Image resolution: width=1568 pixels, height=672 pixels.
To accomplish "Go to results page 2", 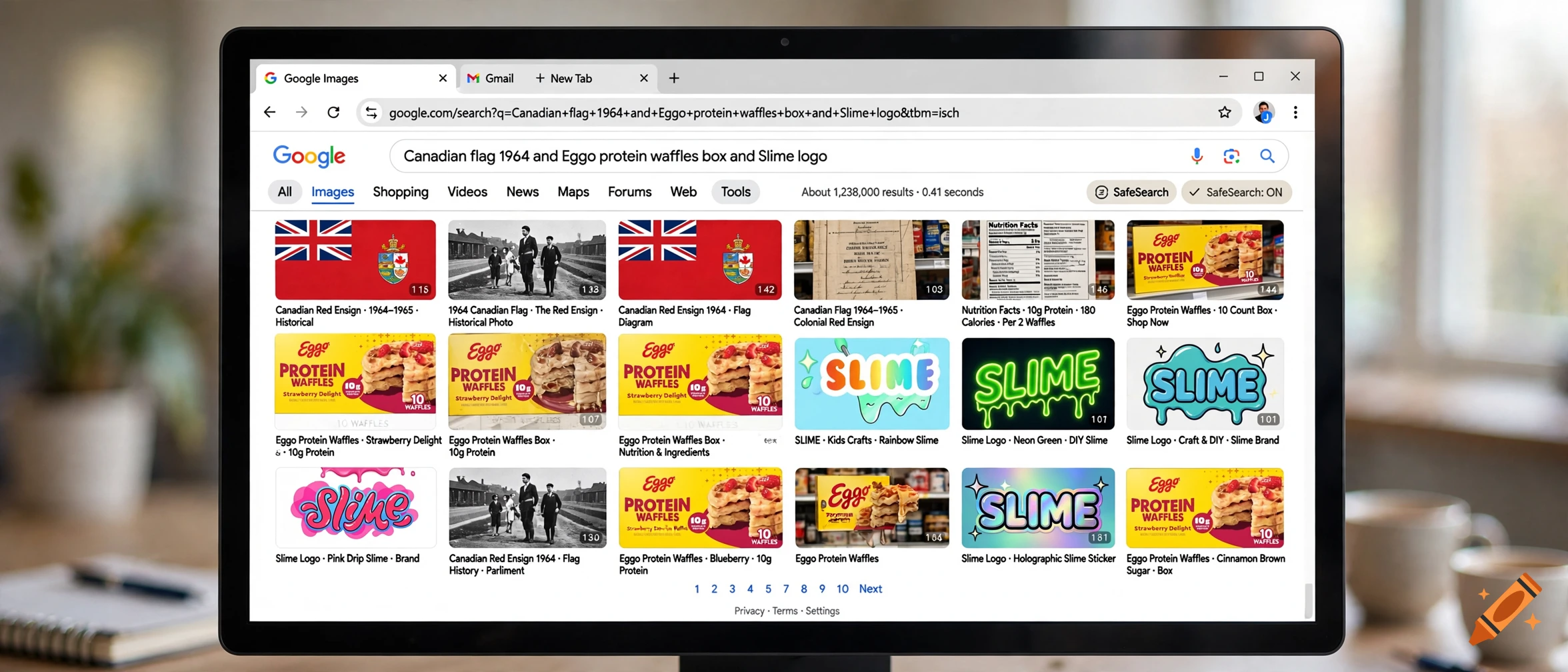I will point(714,589).
